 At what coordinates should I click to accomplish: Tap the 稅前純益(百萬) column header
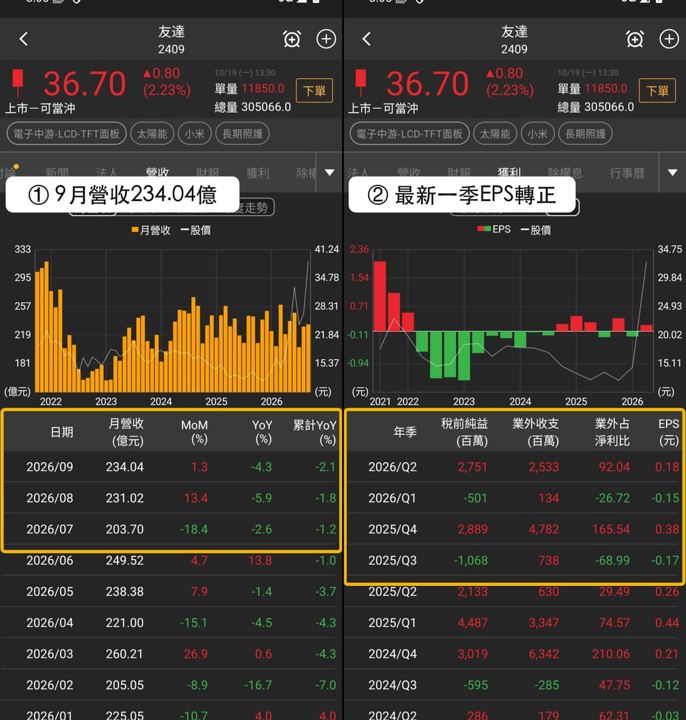coord(464,432)
